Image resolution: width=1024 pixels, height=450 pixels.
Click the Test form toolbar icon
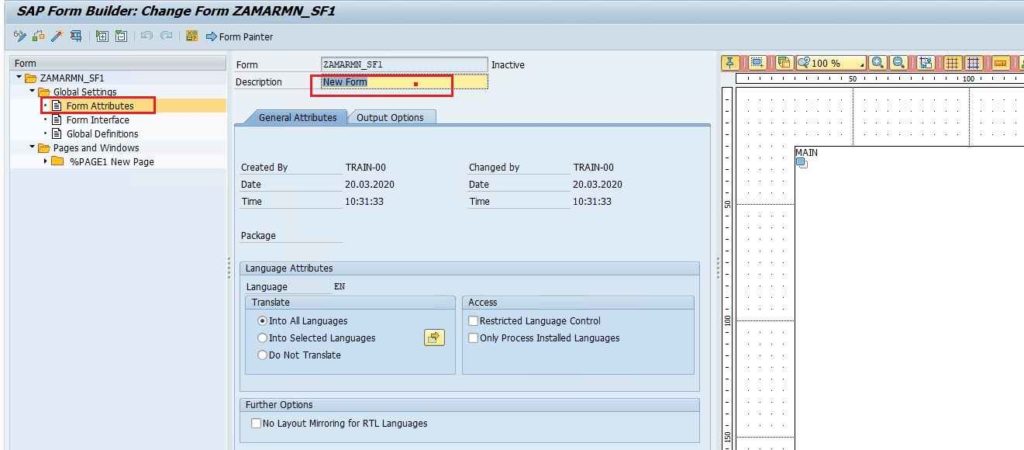tap(76, 37)
